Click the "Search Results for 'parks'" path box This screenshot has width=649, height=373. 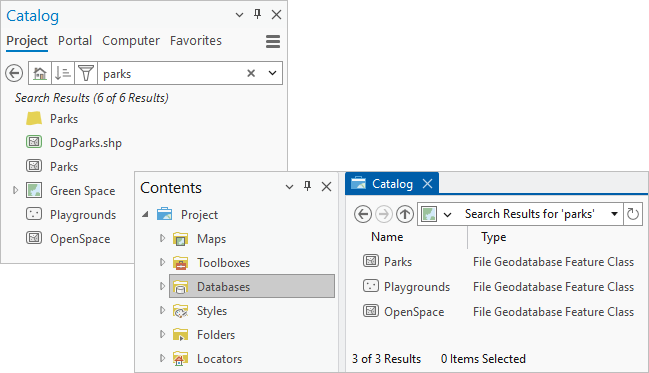click(530, 214)
